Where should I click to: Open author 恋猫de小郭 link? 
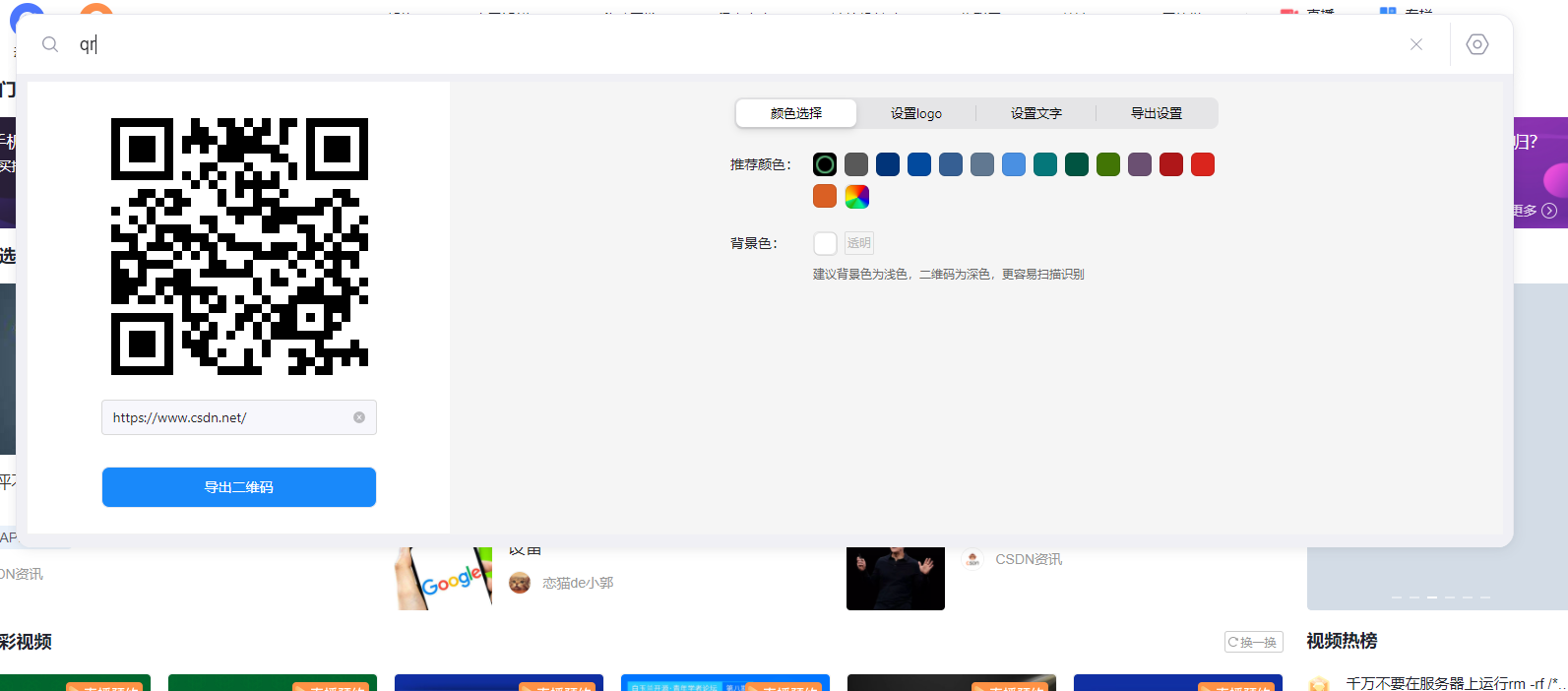pyautogui.click(x=578, y=583)
